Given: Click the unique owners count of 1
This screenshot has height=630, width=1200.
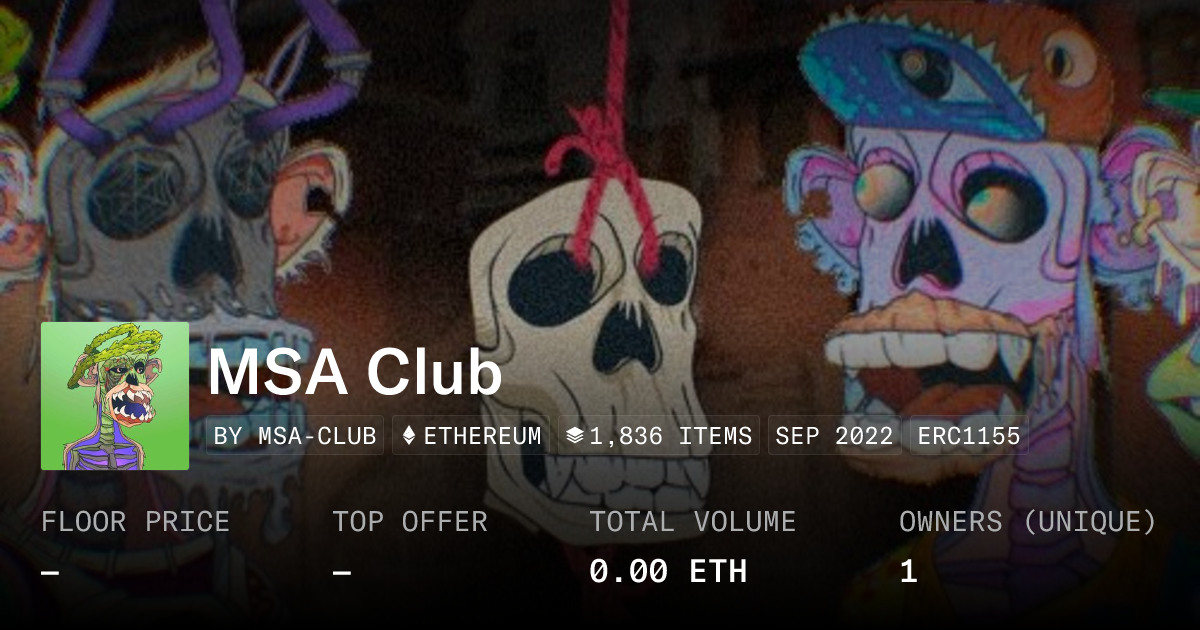Looking at the screenshot, I should 908,572.
